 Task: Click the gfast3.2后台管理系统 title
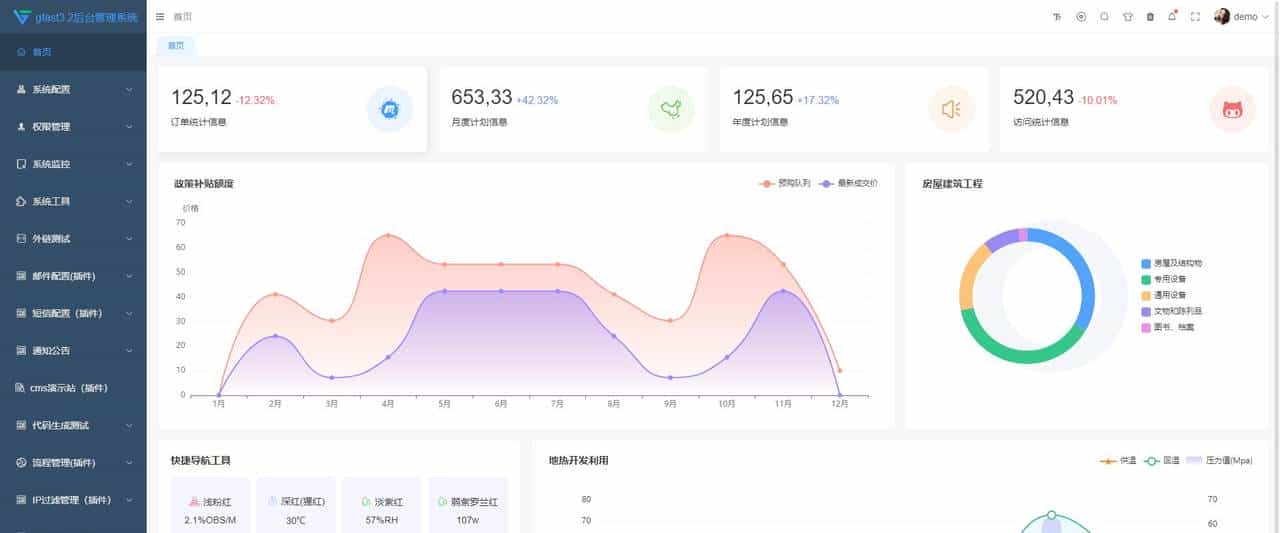85,17
